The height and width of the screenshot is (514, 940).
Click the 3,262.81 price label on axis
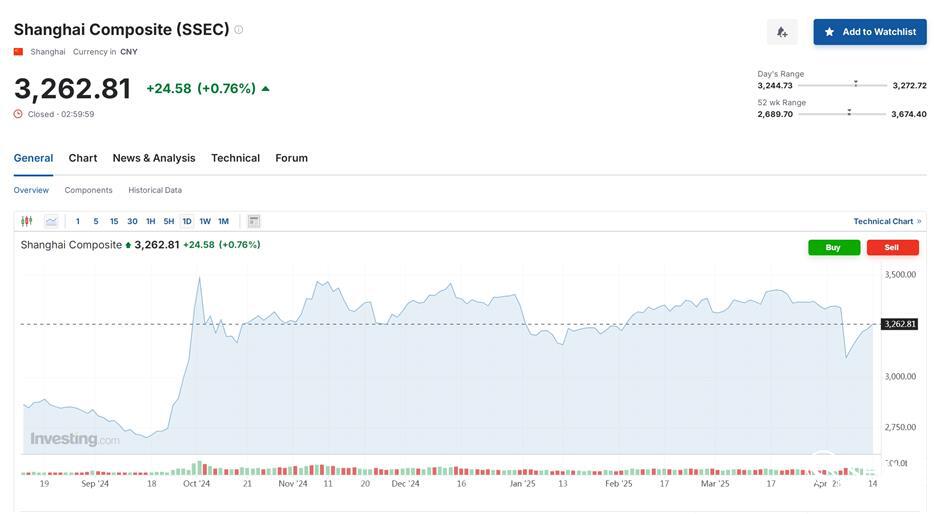pyautogui.click(x=899, y=324)
